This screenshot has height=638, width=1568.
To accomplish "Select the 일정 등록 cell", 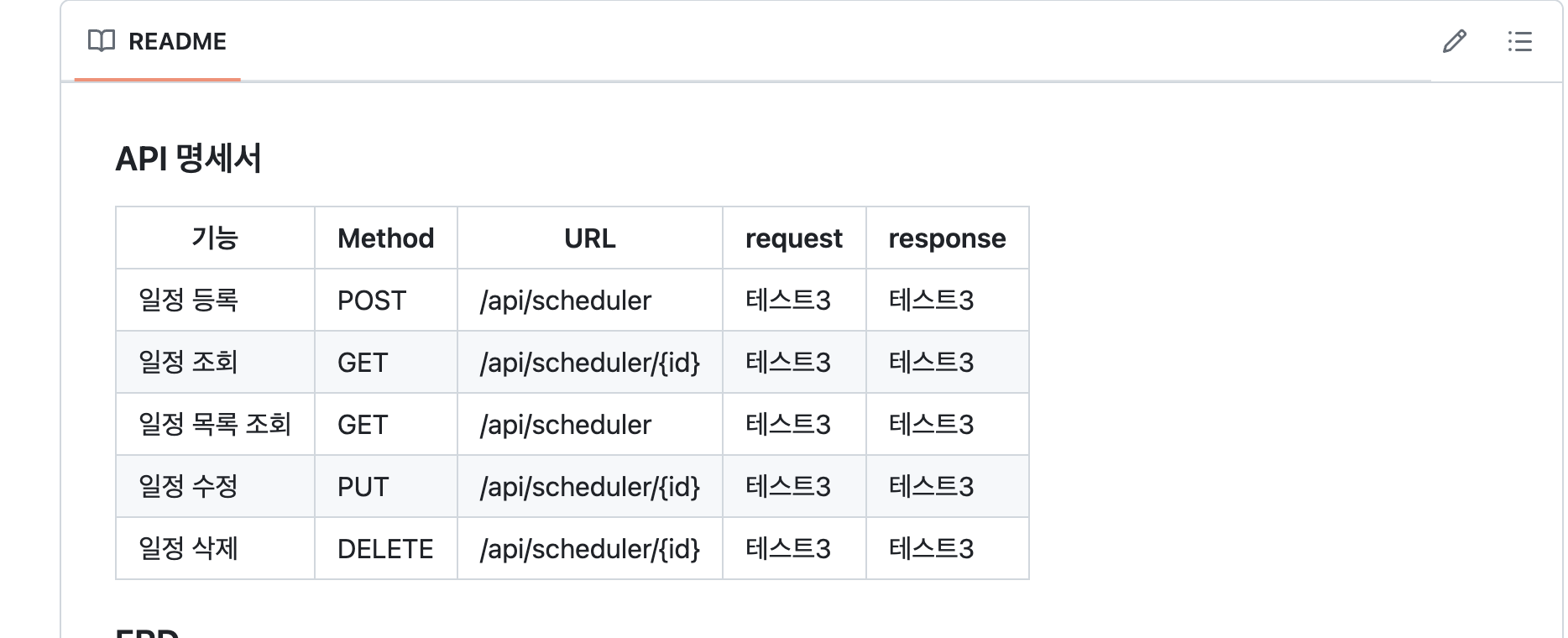I will coord(215,300).
